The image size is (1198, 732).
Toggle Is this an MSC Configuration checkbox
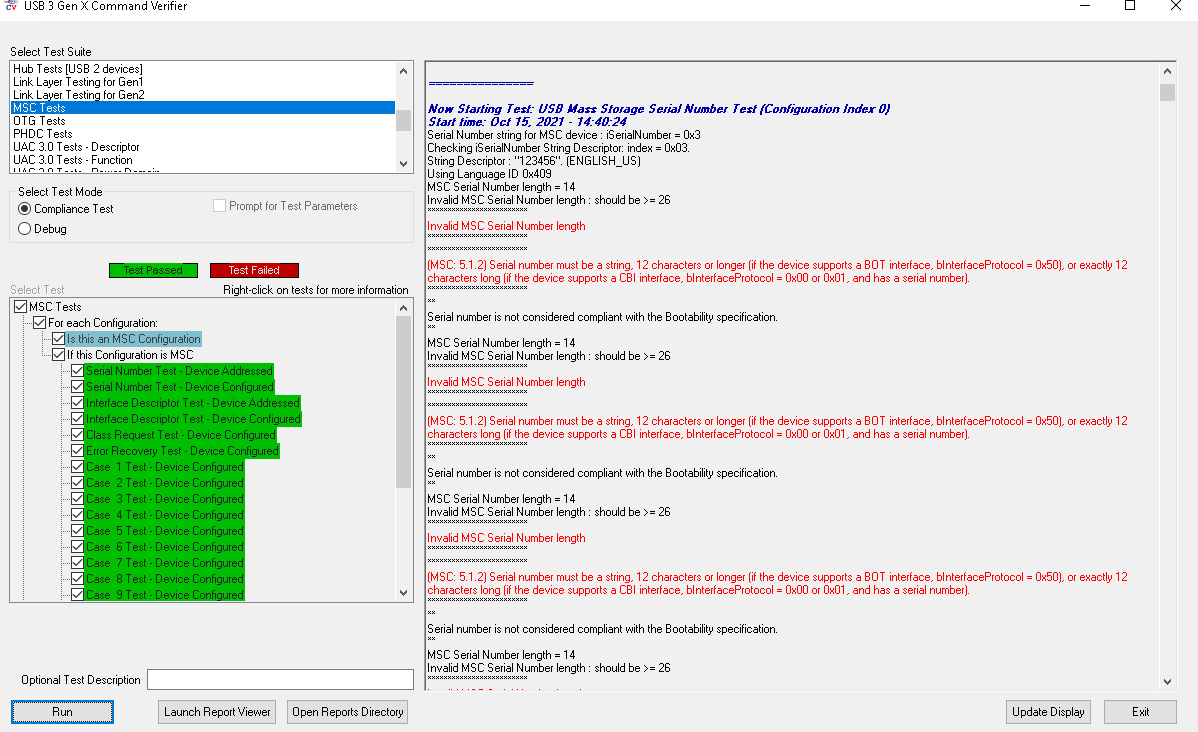[x=59, y=338]
